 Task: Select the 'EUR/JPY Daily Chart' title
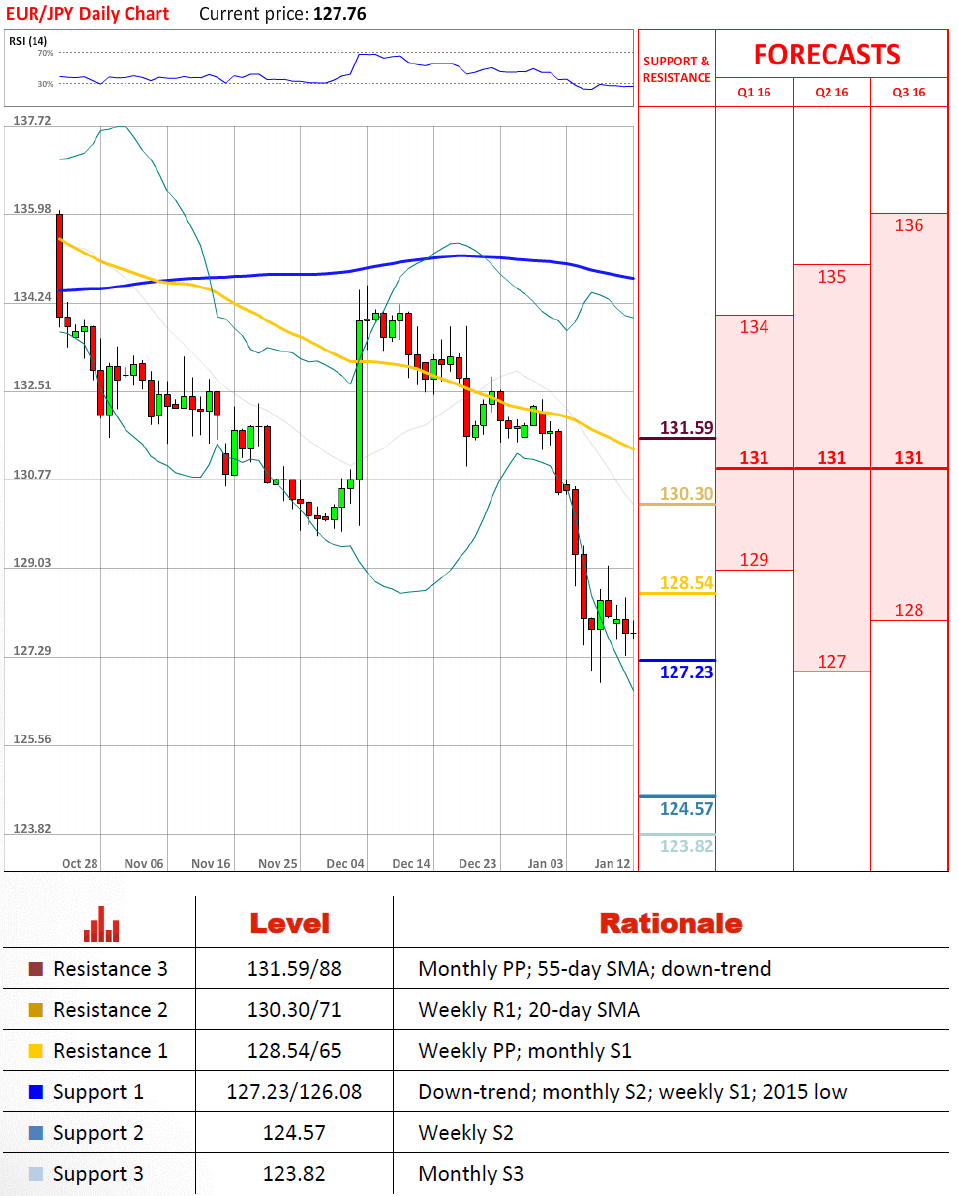pos(88,14)
